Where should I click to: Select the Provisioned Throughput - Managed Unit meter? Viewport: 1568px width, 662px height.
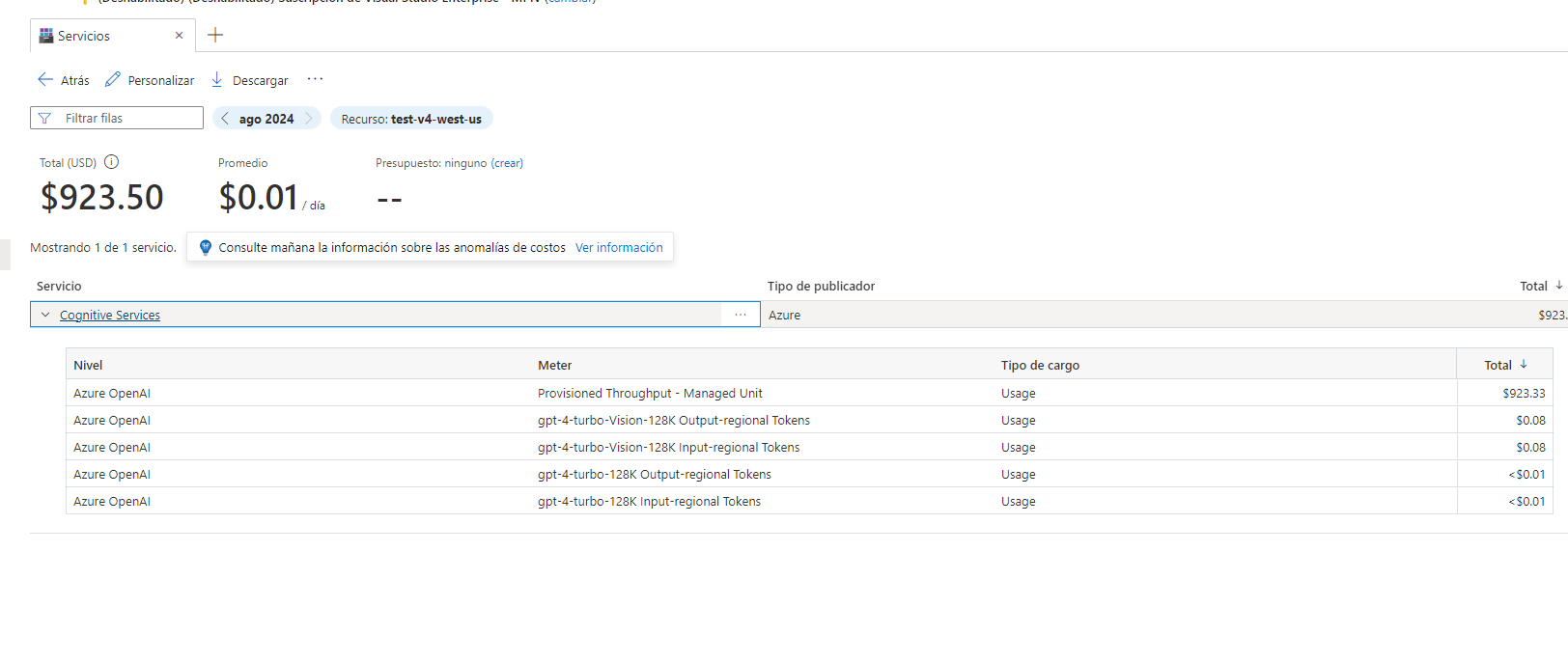(650, 394)
